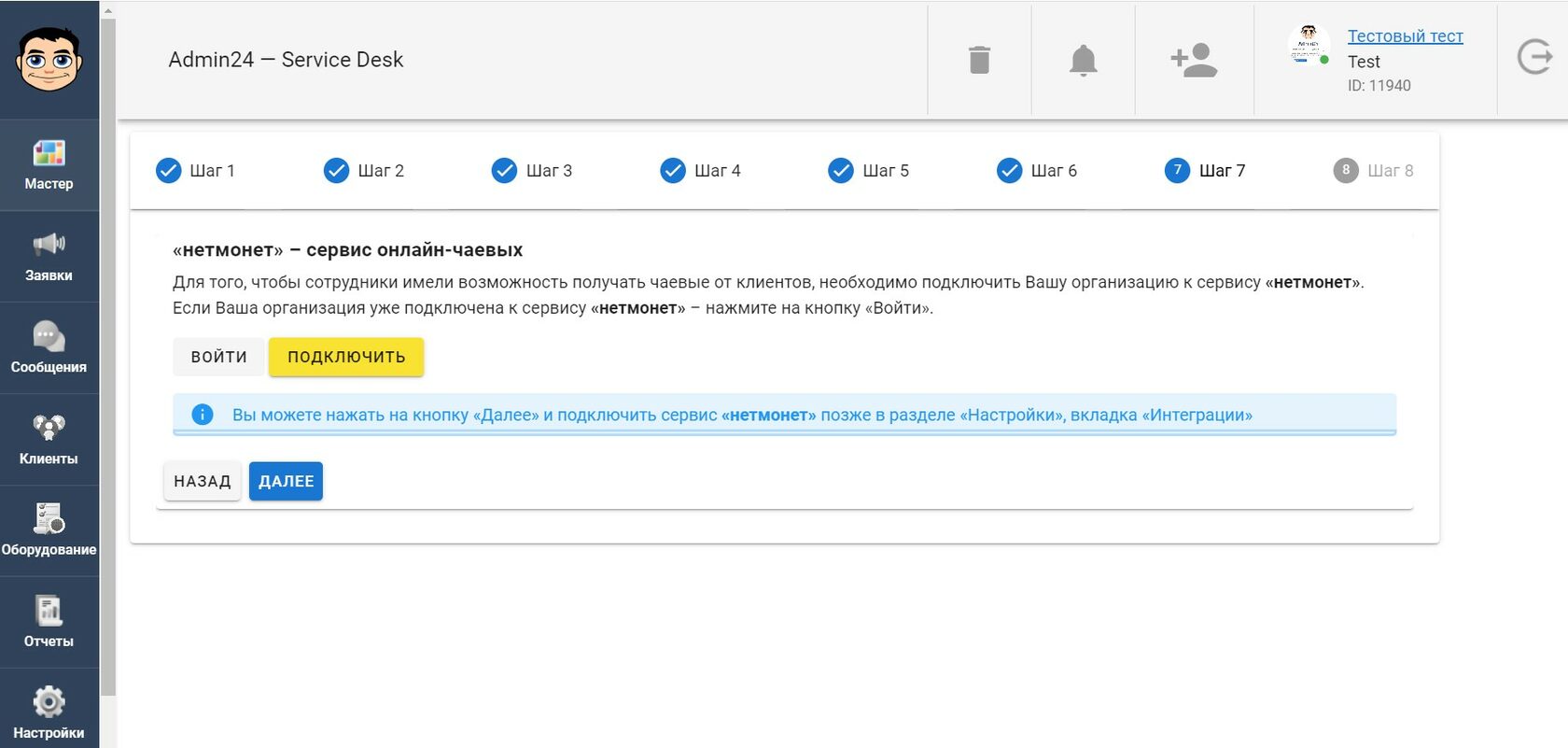Go to Шаг 6 in the stepper
1568x748 pixels.
[1036, 171]
